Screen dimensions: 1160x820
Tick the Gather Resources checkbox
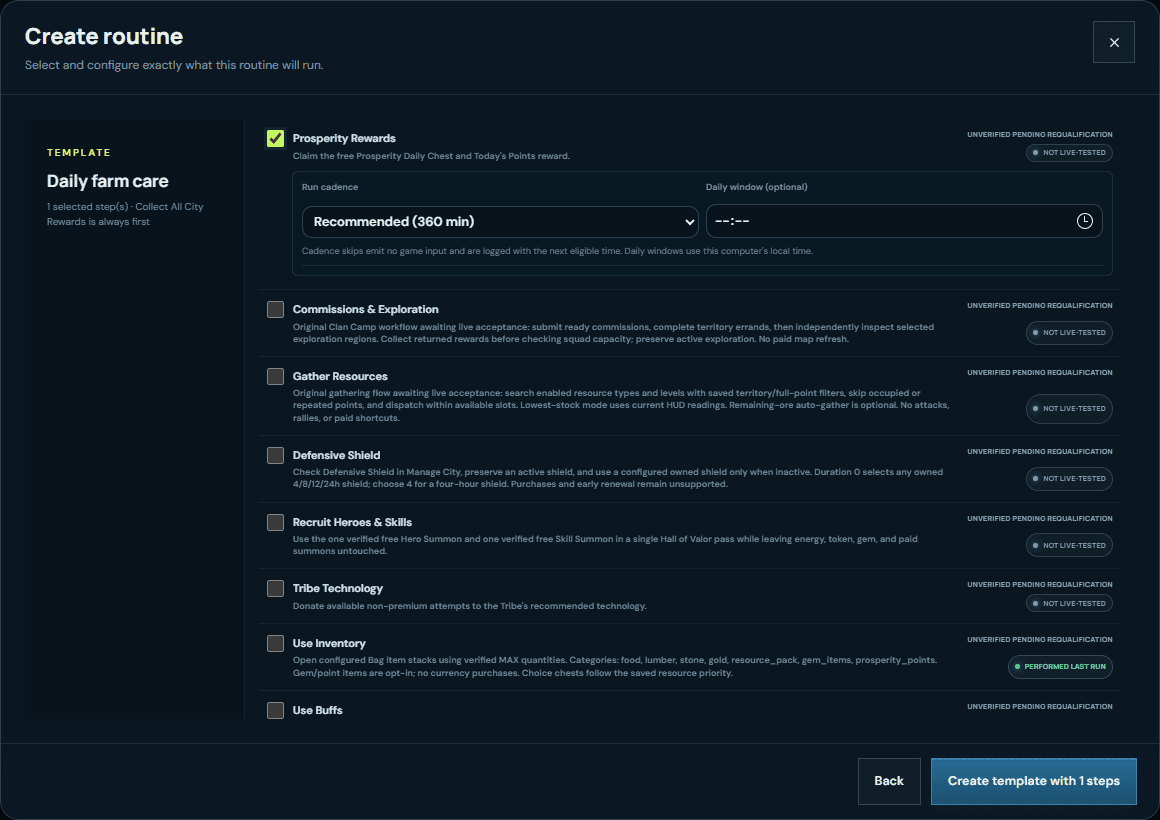click(275, 376)
